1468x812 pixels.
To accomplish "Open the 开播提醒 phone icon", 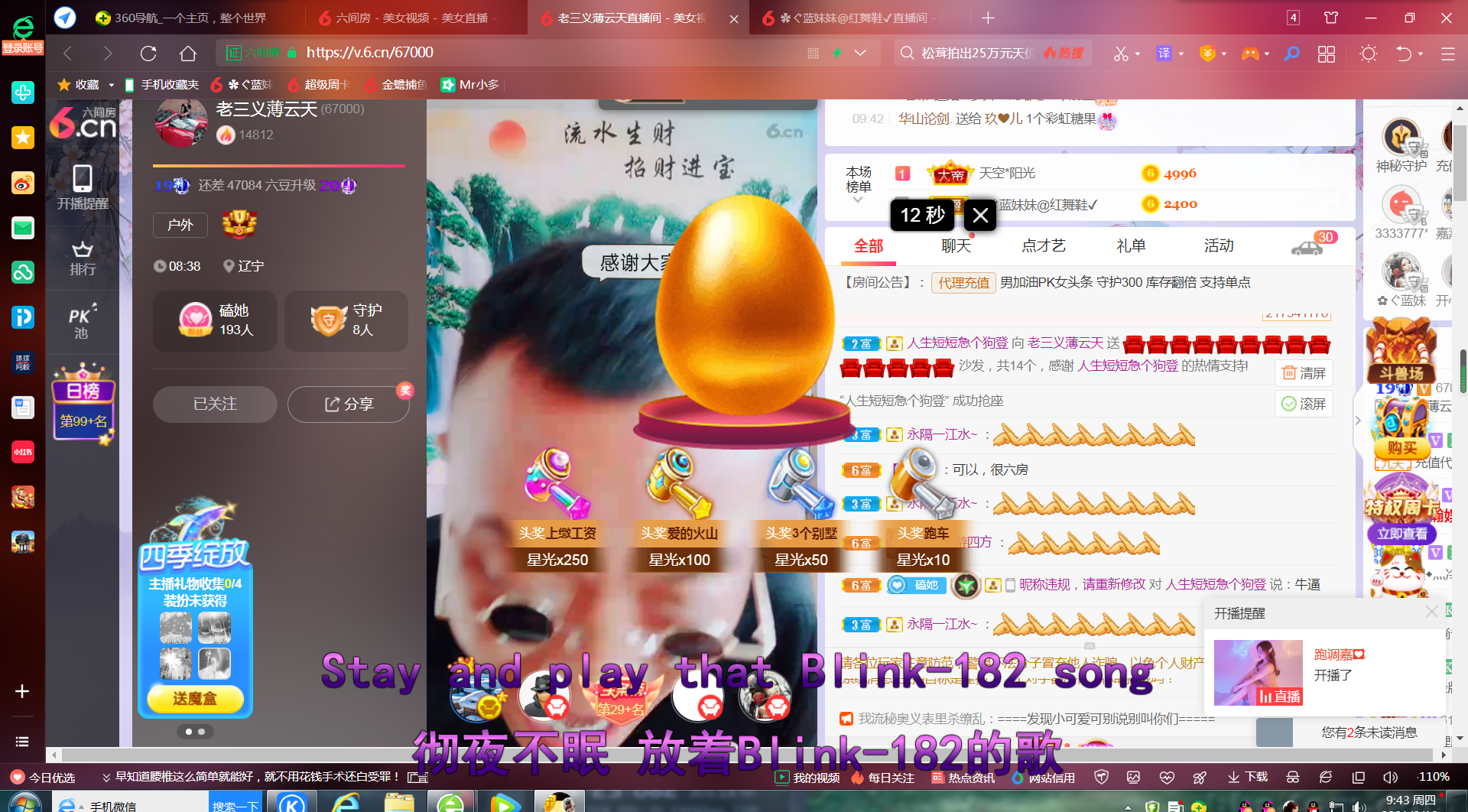I will pyautogui.click(x=83, y=187).
